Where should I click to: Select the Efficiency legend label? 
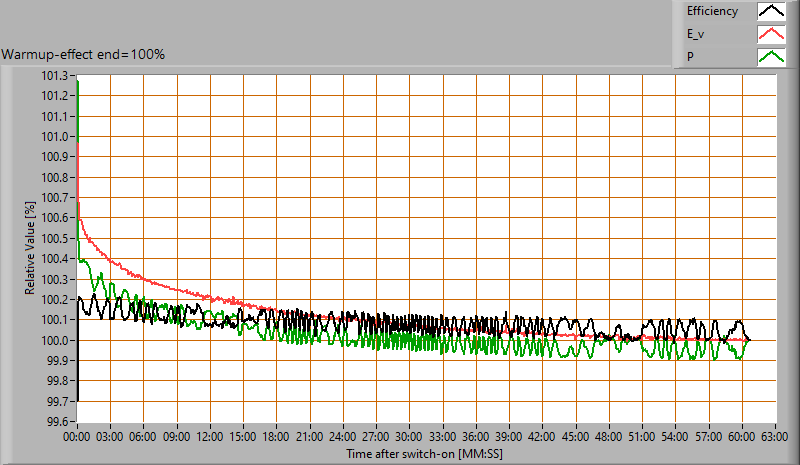(x=712, y=12)
